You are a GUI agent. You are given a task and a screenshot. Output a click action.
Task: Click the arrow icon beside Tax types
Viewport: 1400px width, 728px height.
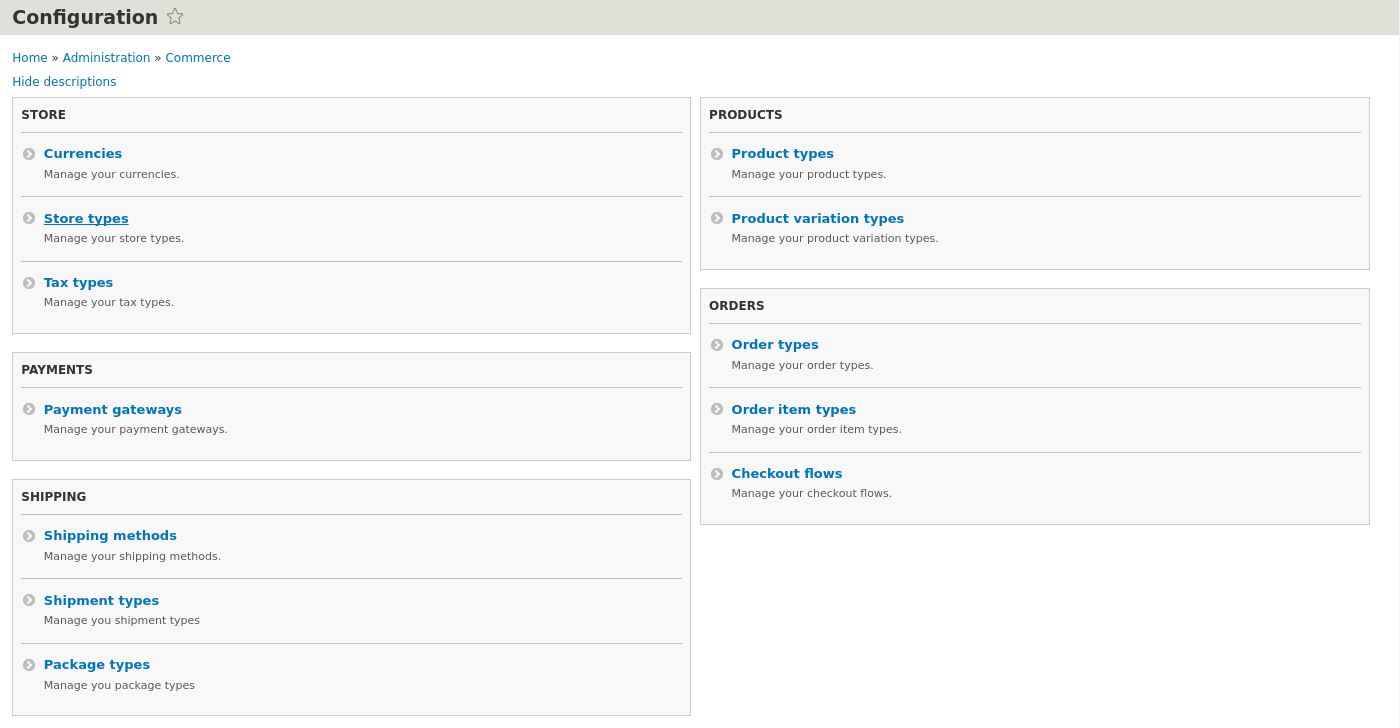[29, 283]
